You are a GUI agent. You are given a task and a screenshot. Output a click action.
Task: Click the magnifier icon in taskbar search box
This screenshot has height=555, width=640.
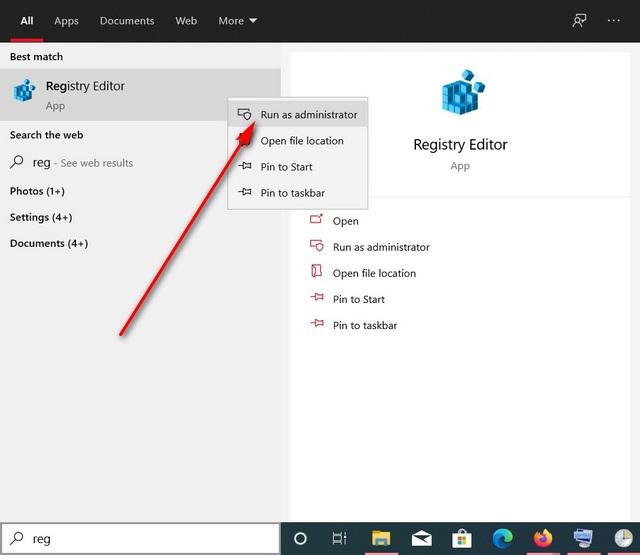tap(17, 538)
